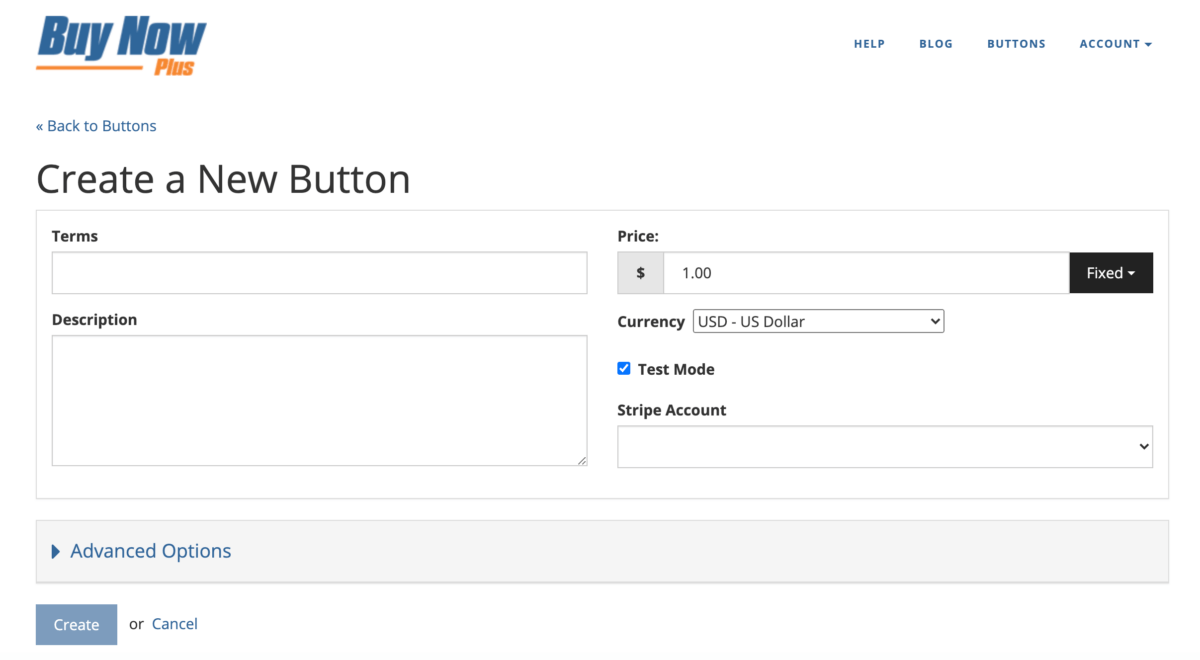This screenshot has height=660, width=1200.
Task: Expand the Advanced Options section
Action: (x=150, y=551)
